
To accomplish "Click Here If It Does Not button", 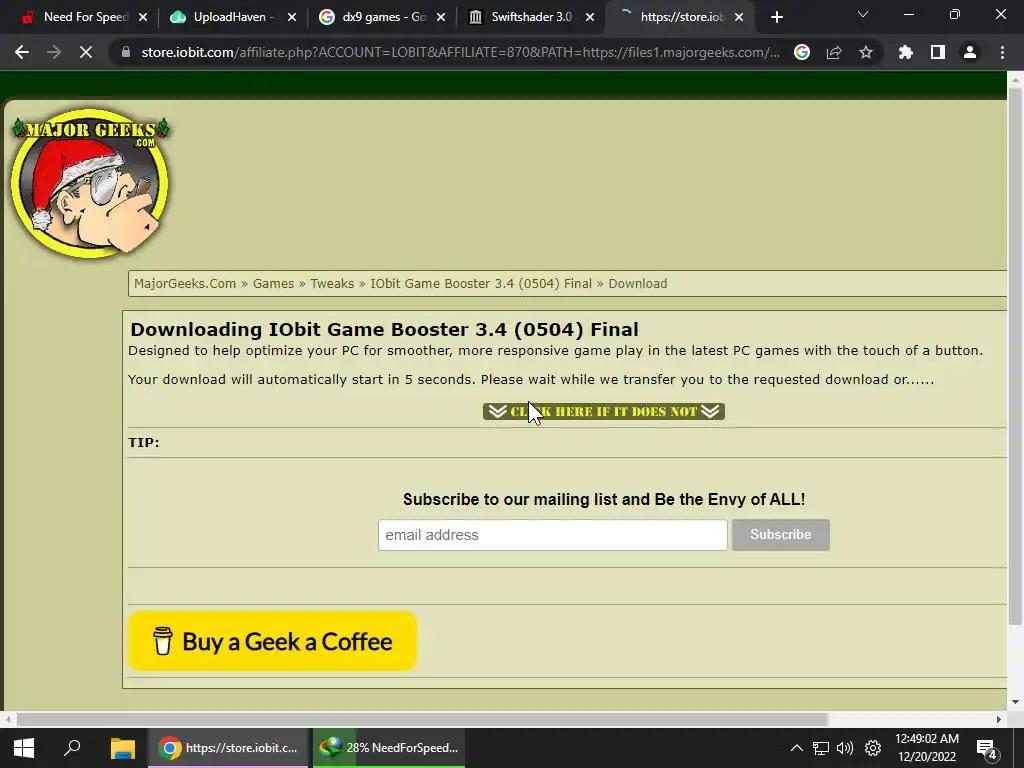I will [x=603, y=411].
